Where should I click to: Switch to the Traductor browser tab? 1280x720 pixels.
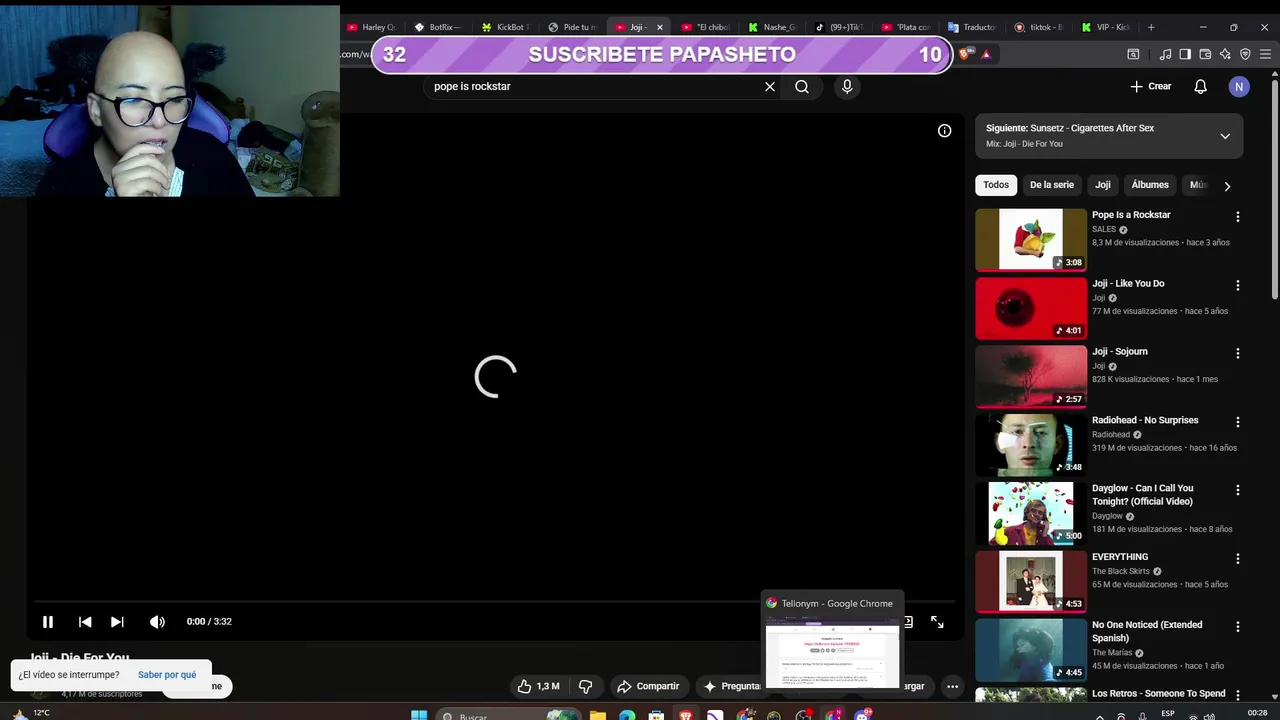pyautogui.click(x=973, y=27)
